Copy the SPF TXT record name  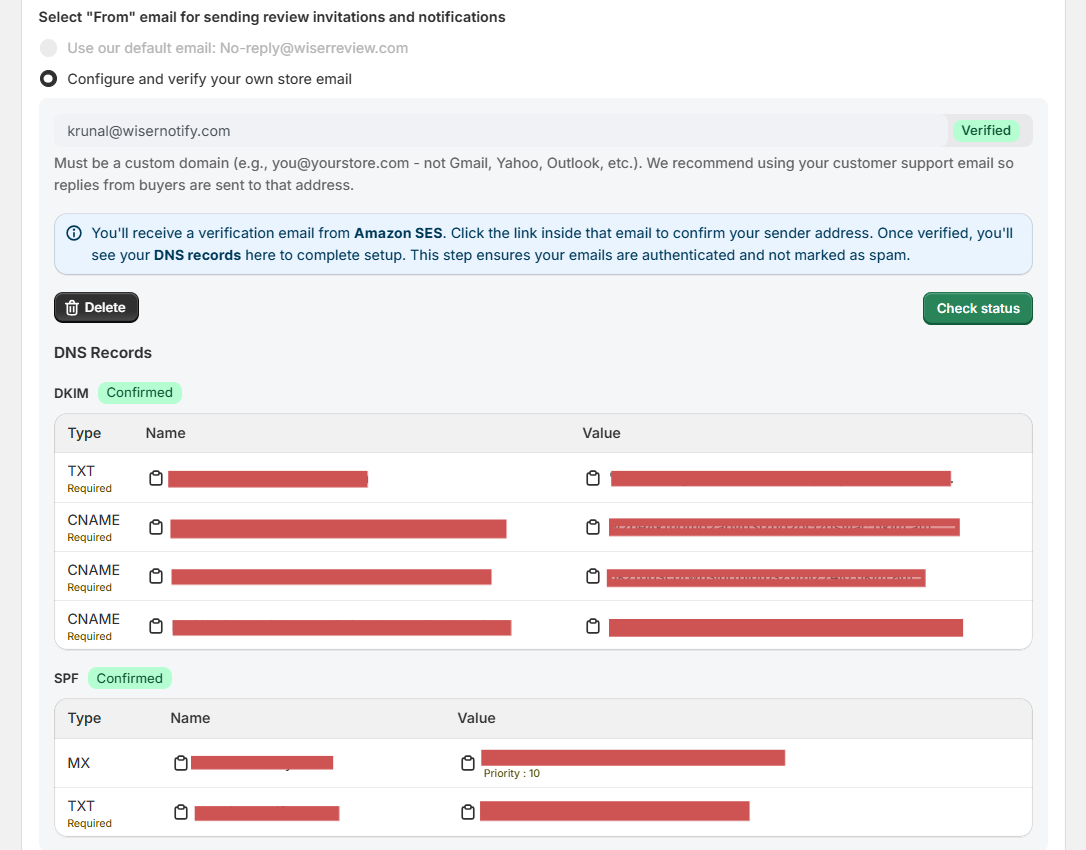[181, 811]
